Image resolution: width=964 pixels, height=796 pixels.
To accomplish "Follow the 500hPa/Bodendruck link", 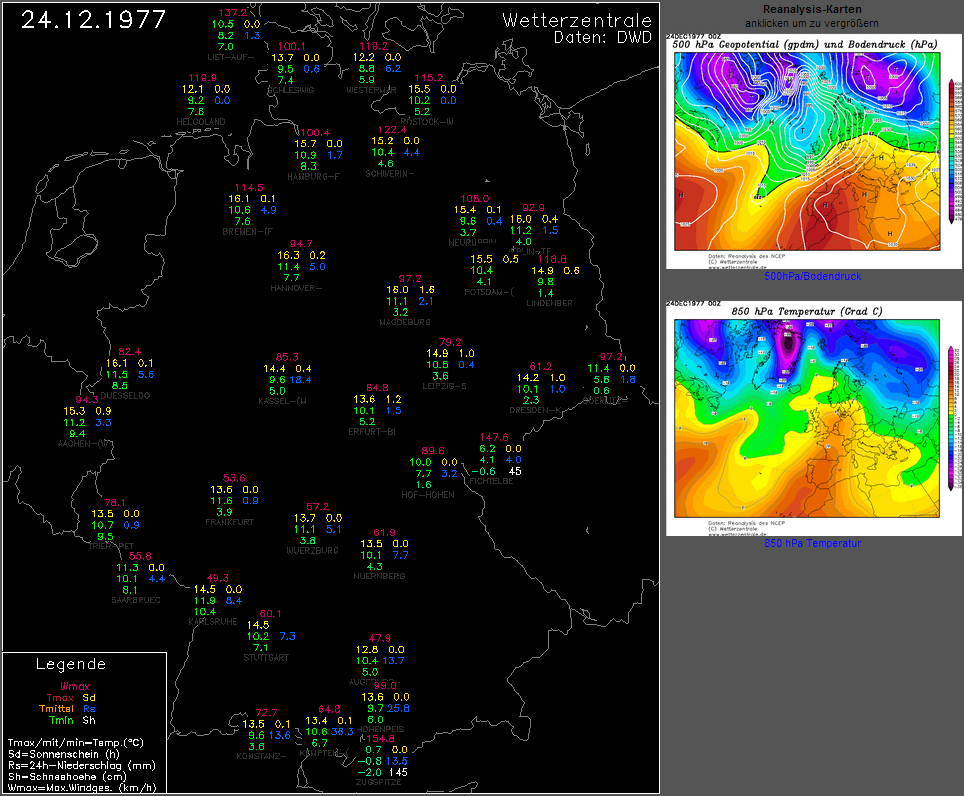I will [x=812, y=276].
